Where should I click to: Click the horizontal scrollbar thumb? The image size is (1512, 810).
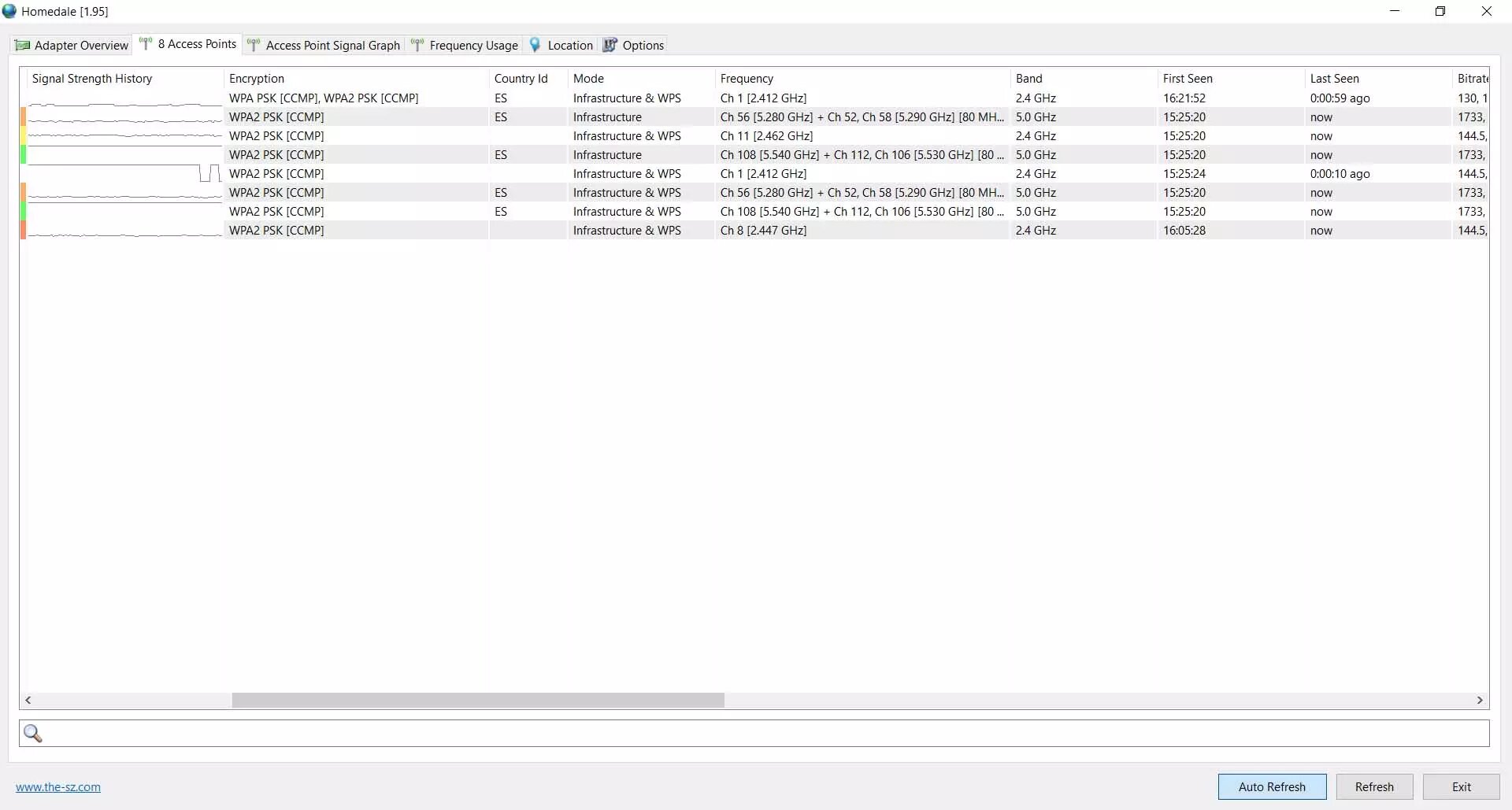tap(477, 701)
